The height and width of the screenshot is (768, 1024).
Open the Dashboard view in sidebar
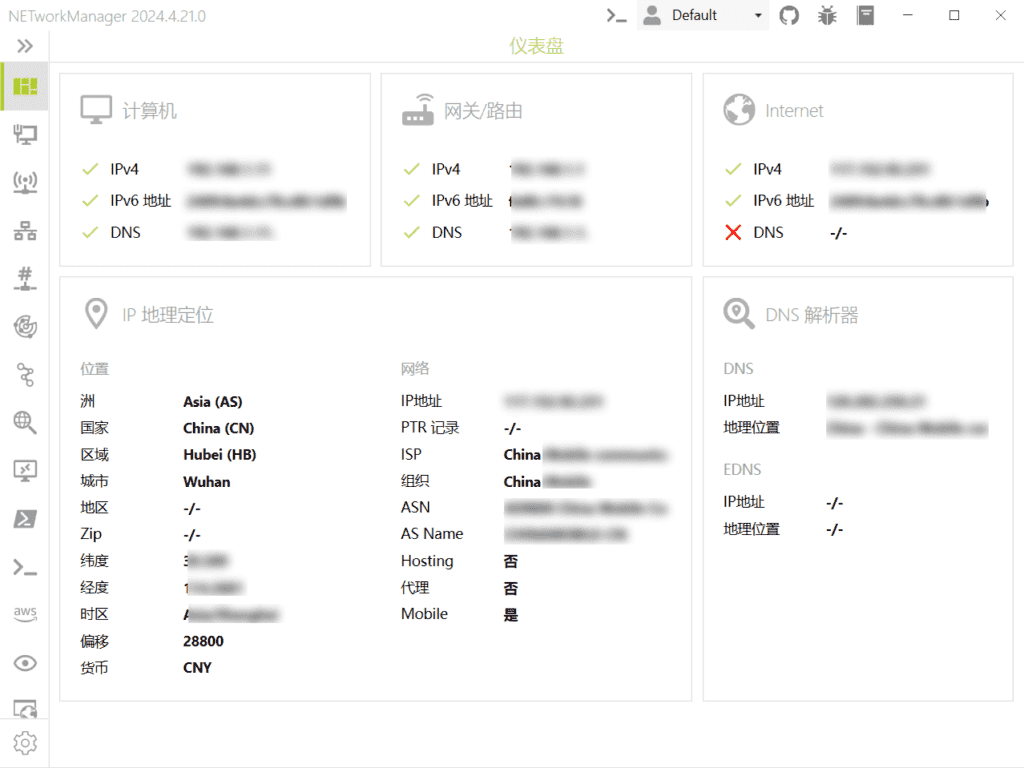click(x=25, y=87)
